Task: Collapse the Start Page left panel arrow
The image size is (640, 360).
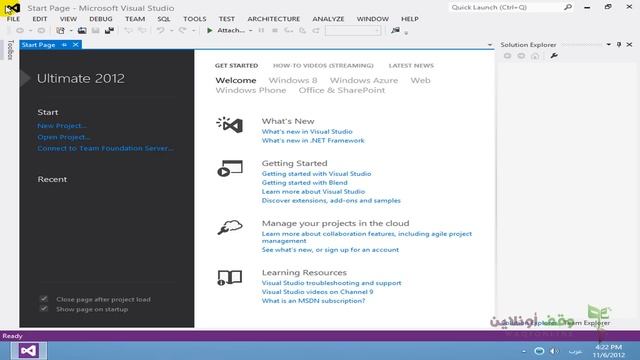Action: (x=25, y=78)
